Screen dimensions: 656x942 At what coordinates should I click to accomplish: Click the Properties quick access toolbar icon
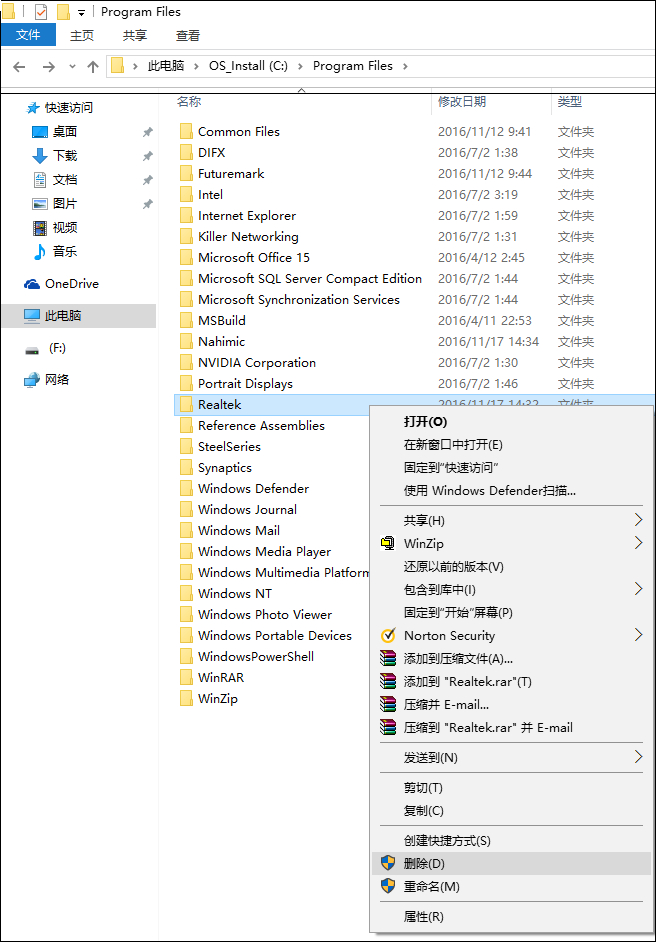pyautogui.click(x=41, y=11)
